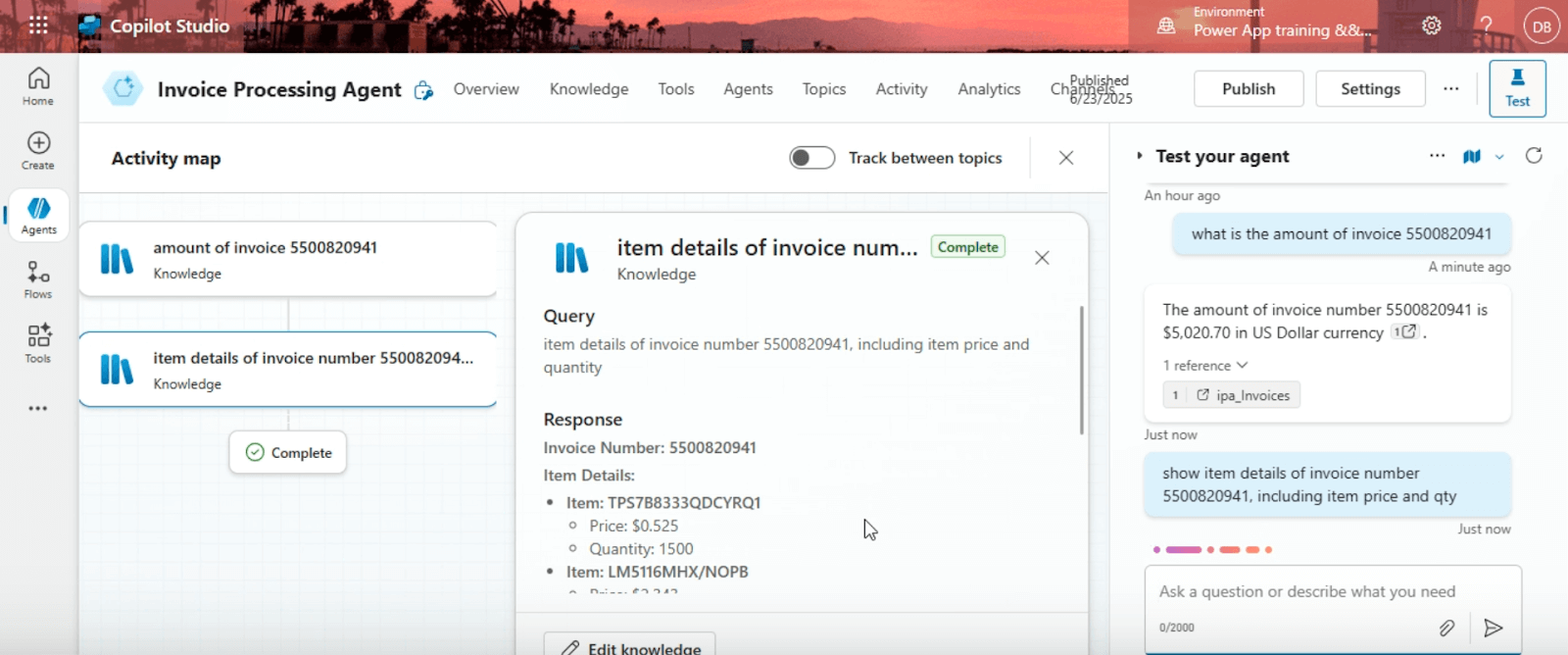Click the activity map icon in test pane
This screenshot has width=1568, height=655.
tap(1472, 157)
